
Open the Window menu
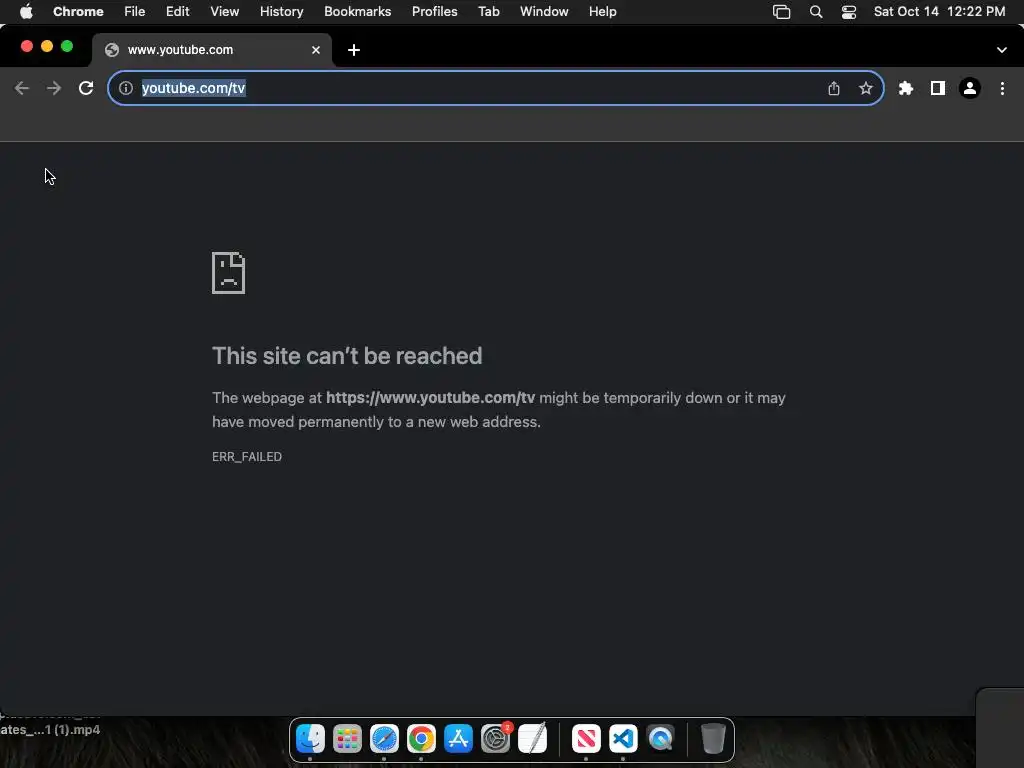click(544, 12)
